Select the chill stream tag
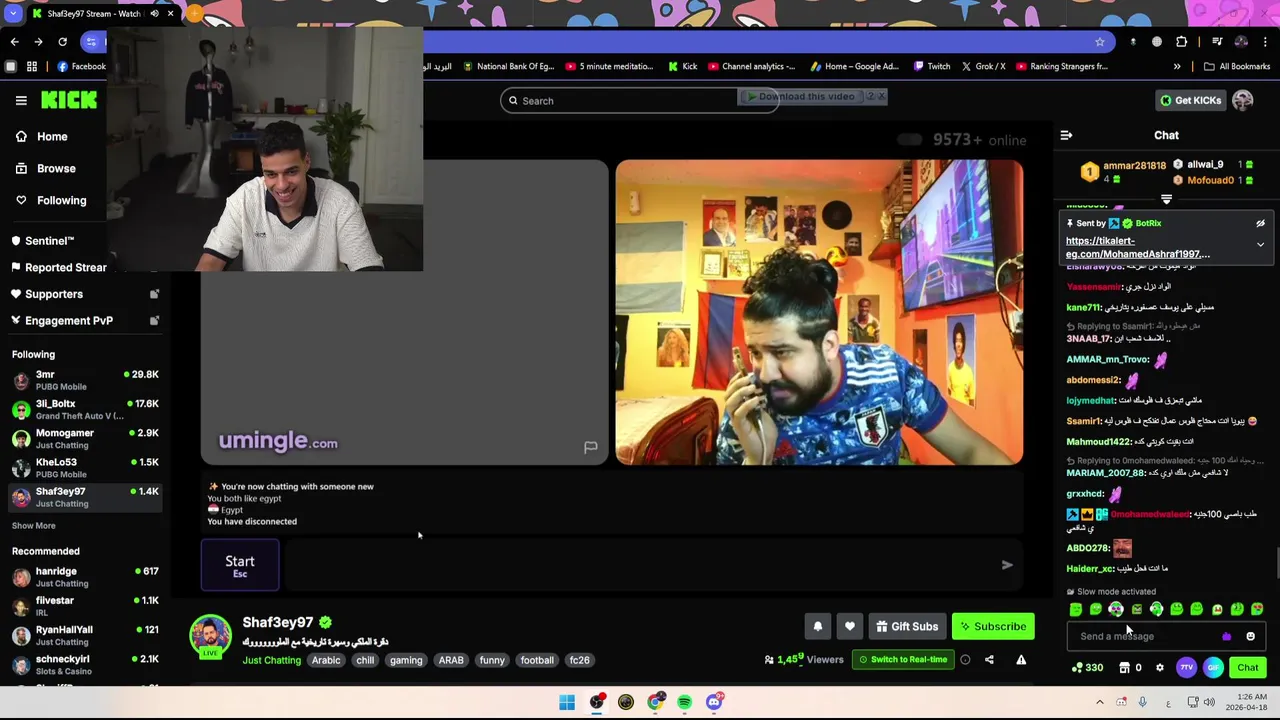The width and height of the screenshot is (1280, 720). (x=365, y=660)
